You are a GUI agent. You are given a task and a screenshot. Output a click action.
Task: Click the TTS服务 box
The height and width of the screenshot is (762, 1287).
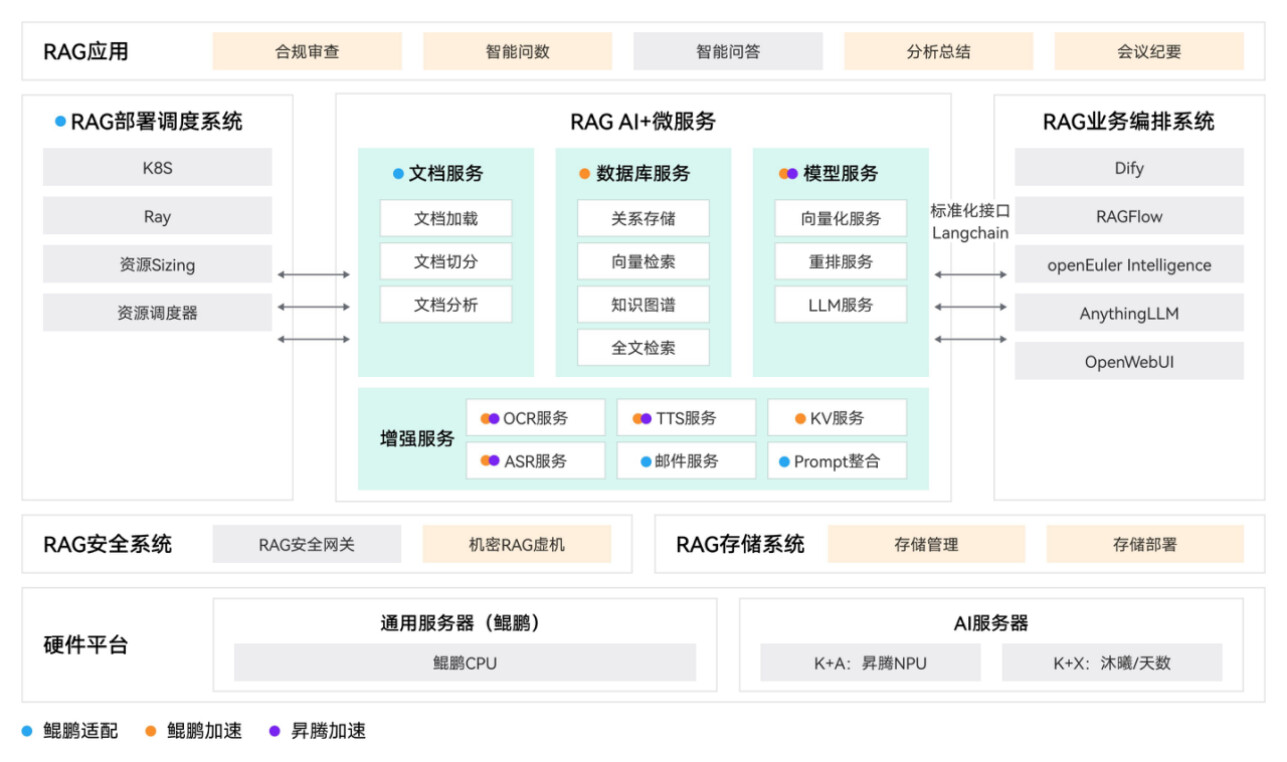[686, 418]
